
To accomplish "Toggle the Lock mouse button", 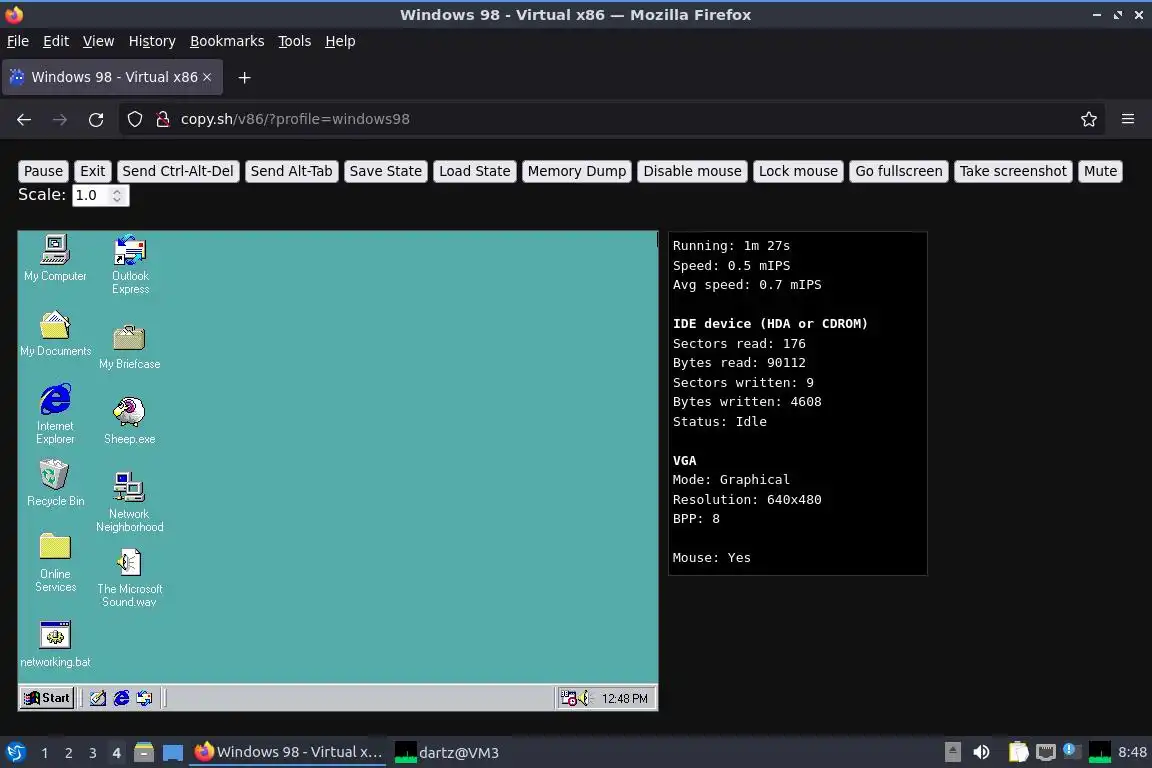I will [x=798, y=171].
